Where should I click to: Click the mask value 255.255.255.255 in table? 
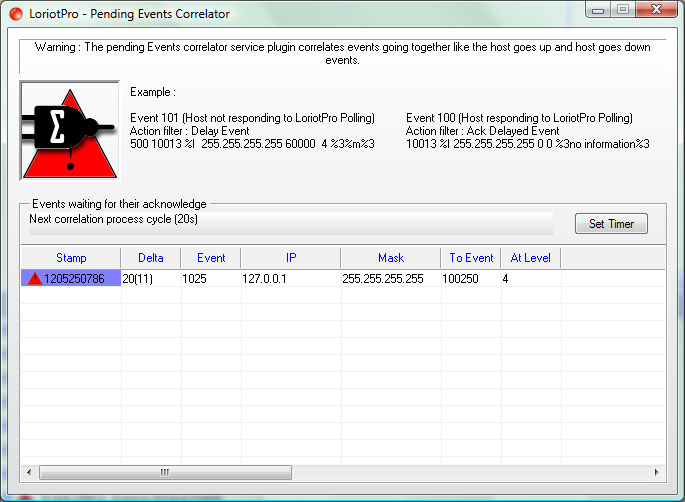383,278
